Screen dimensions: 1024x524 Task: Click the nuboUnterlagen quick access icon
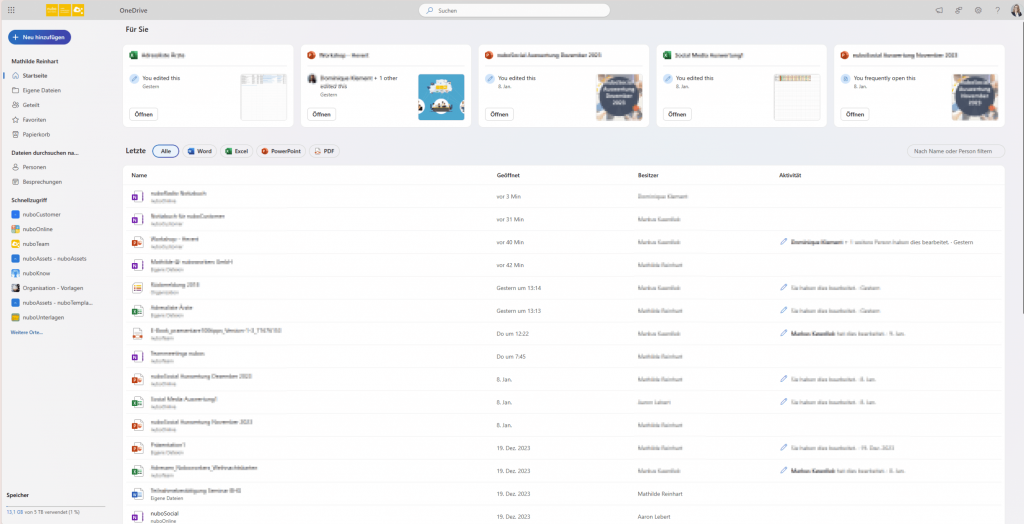pos(16,317)
